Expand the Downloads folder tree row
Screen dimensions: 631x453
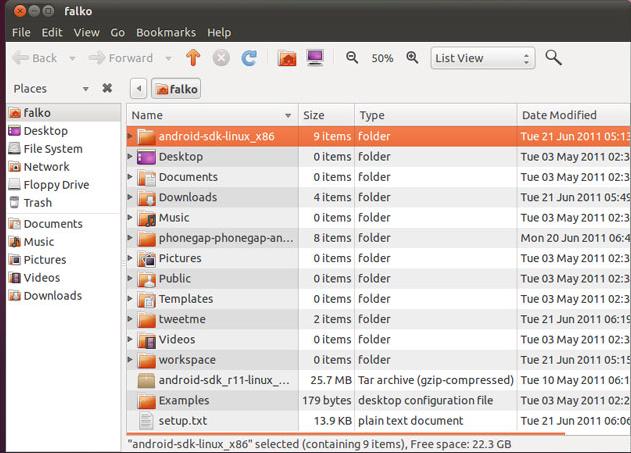(x=130, y=198)
